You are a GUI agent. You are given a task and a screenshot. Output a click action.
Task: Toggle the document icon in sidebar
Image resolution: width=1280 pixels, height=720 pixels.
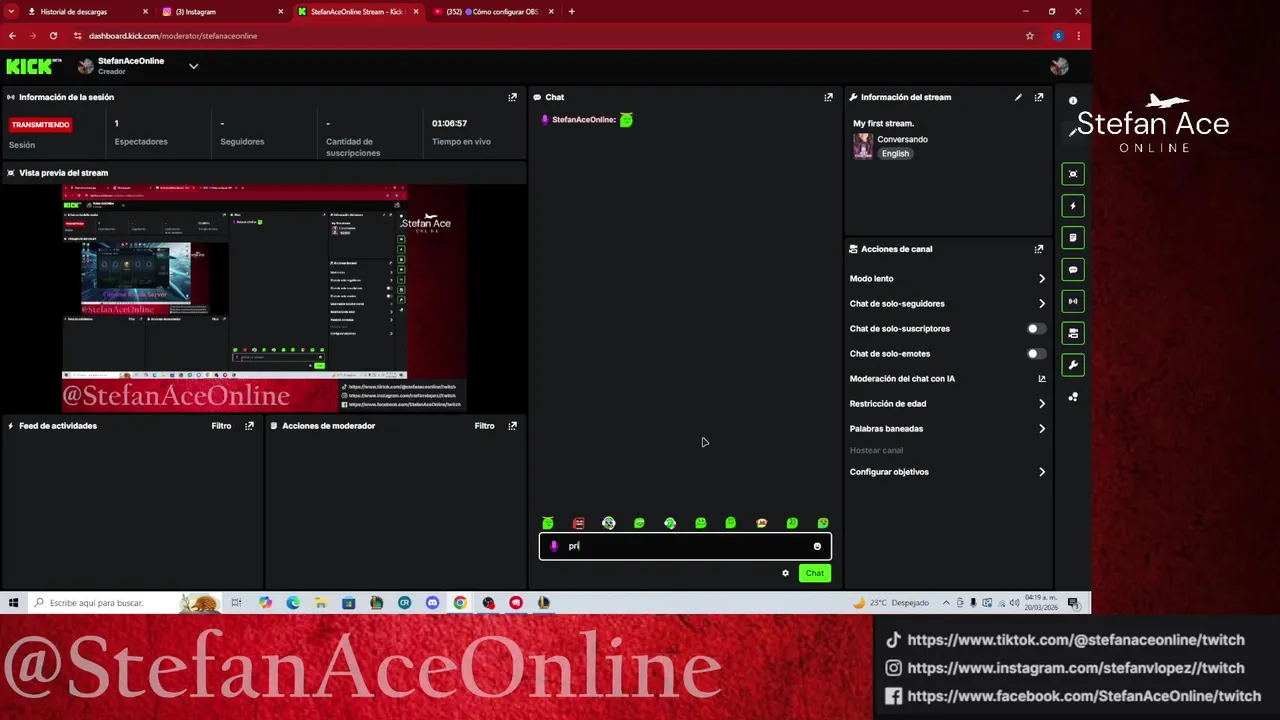pos(1073,238)
